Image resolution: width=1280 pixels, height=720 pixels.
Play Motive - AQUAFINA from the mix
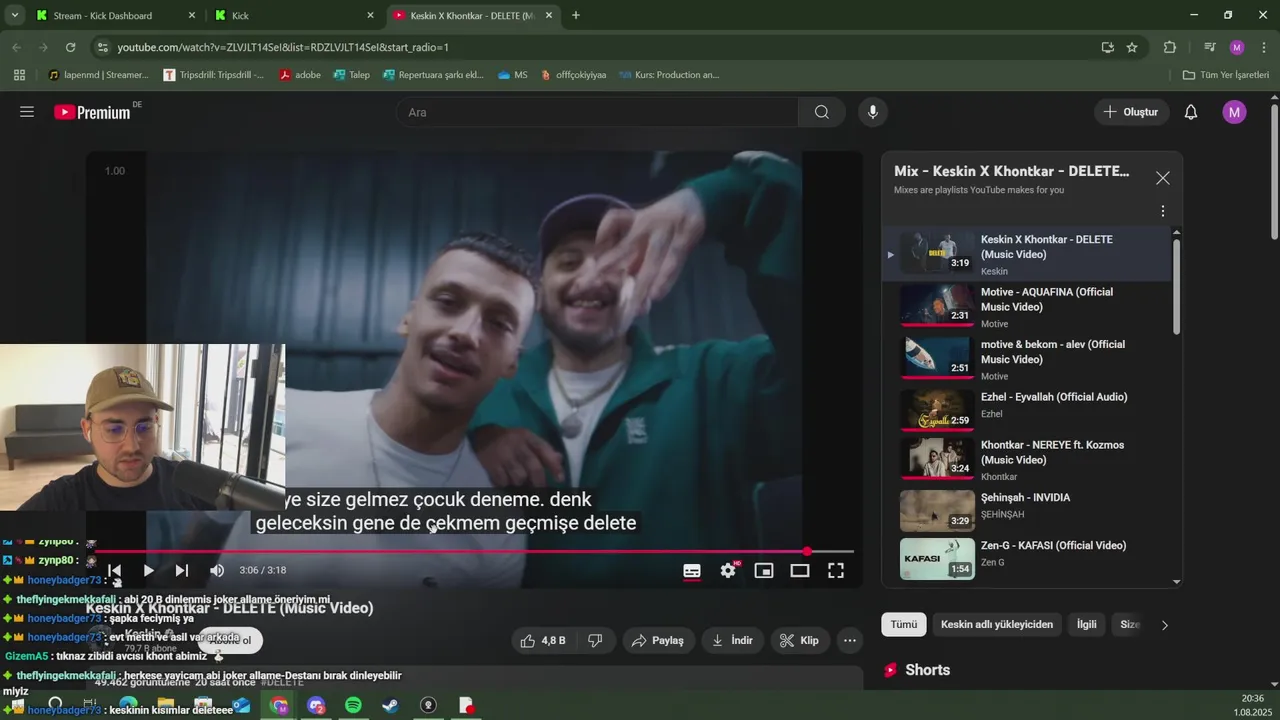1027,306
